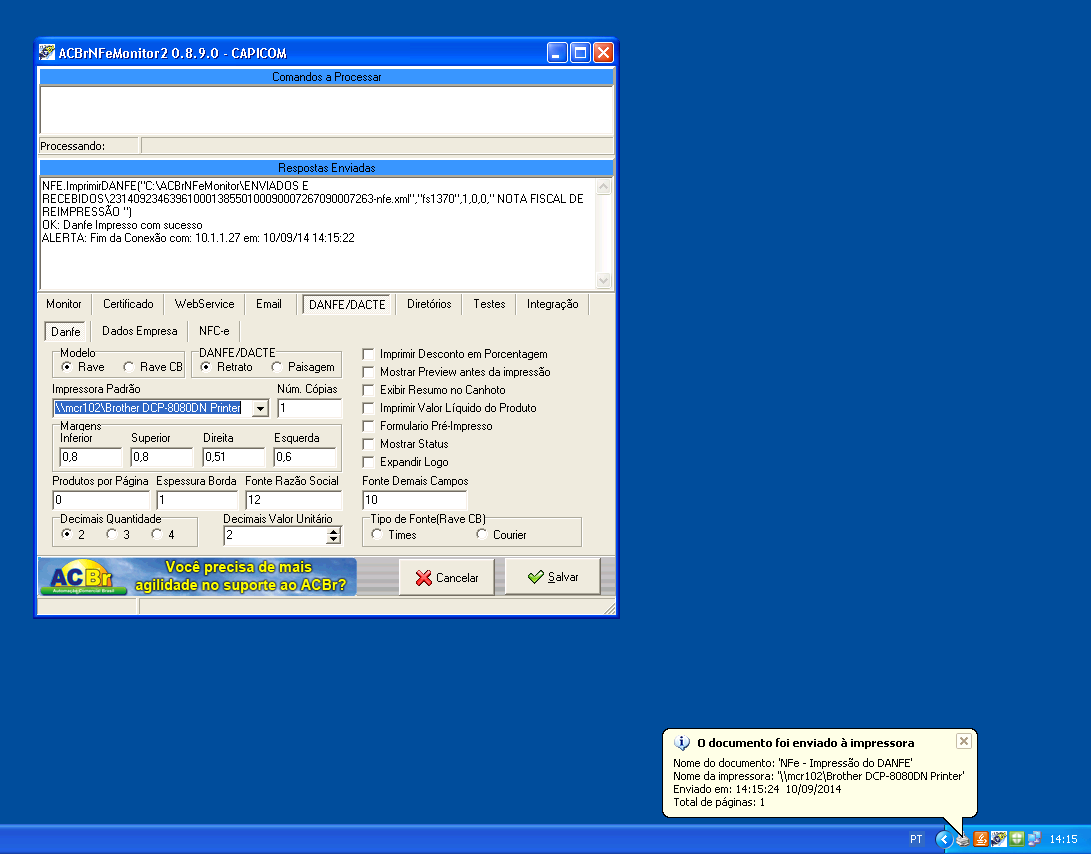Check Formulario Pré-Impresso option
Image resolution: width=1091 pixels, height=854 pixels.
368,426
